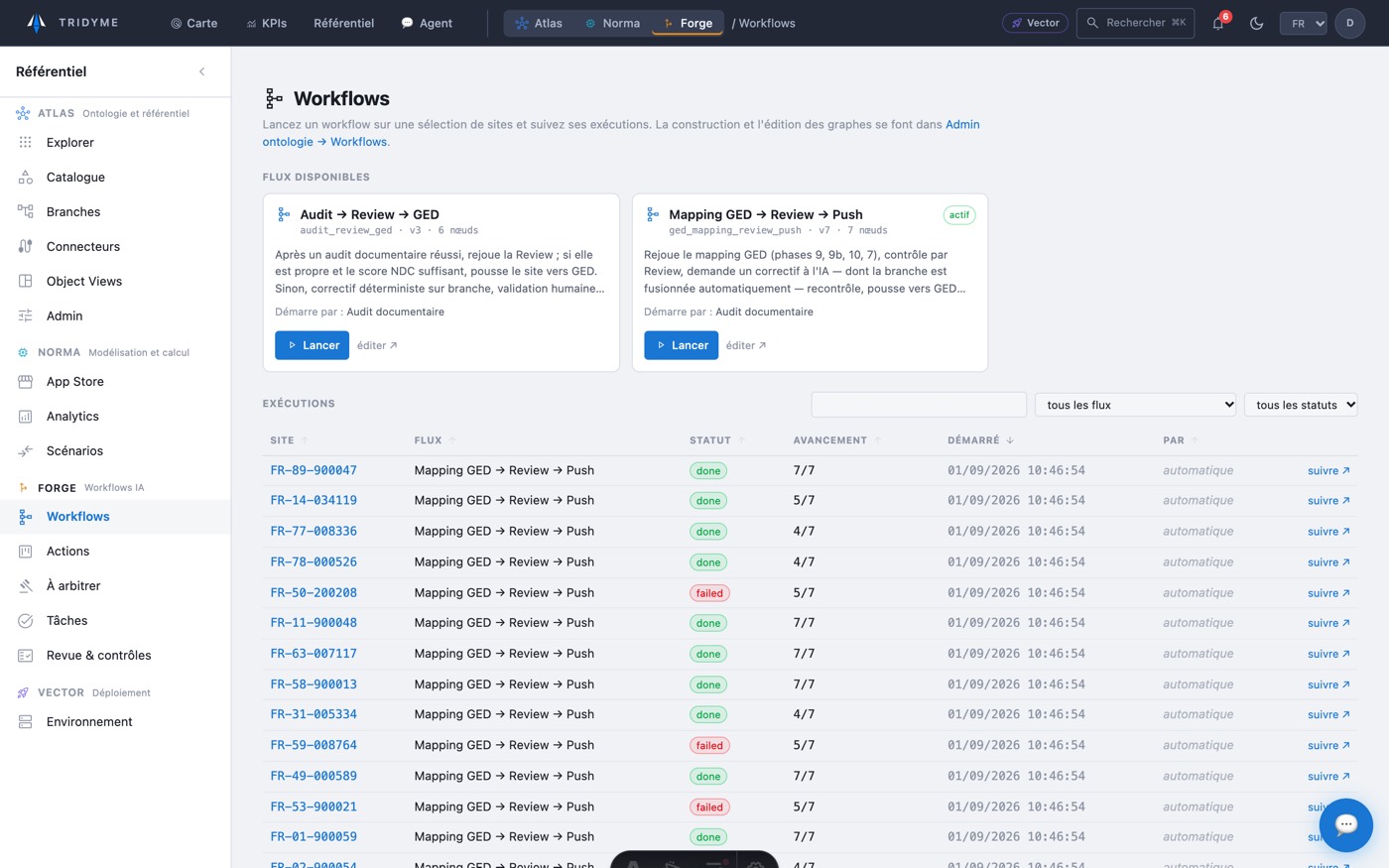1389x868 pixels.
Task: Launch the Audit → Review → GED workflow
Action: coord(312,345)
